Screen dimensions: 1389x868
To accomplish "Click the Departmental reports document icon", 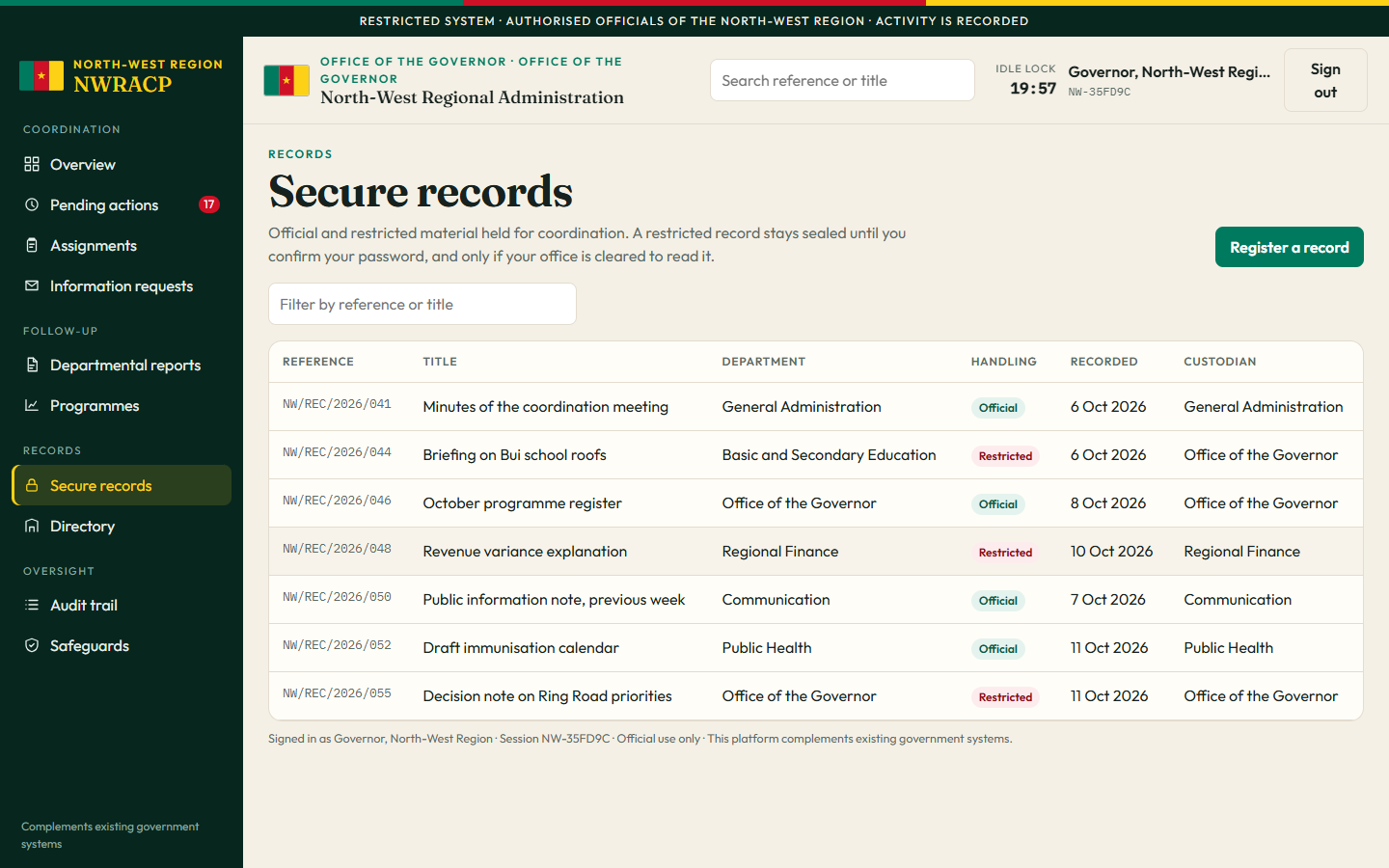I will (32, 365).
